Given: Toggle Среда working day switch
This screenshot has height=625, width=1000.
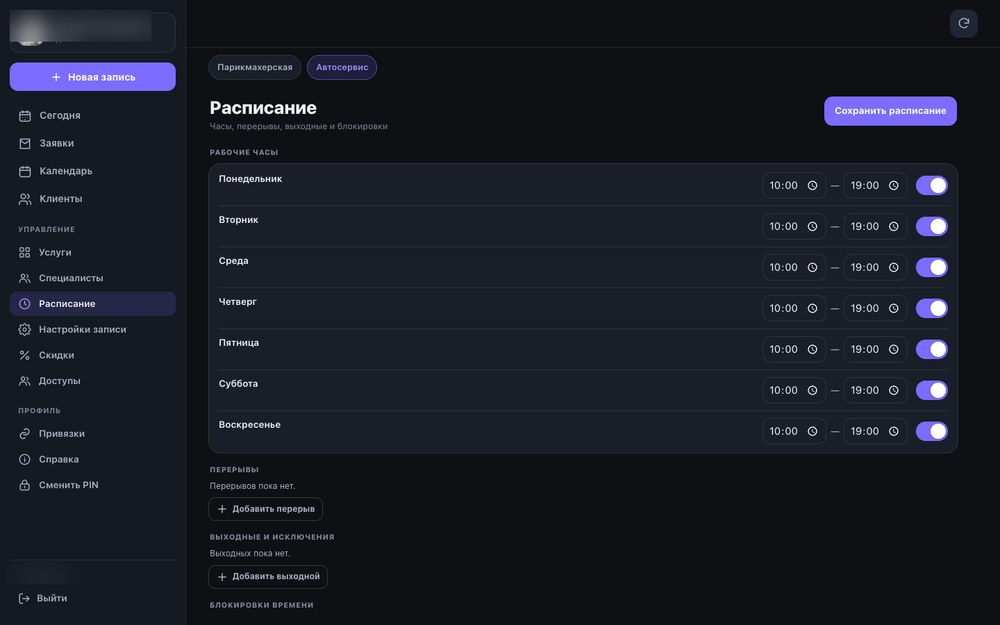Looking at the screenshot, I should (x=932, y=267).
